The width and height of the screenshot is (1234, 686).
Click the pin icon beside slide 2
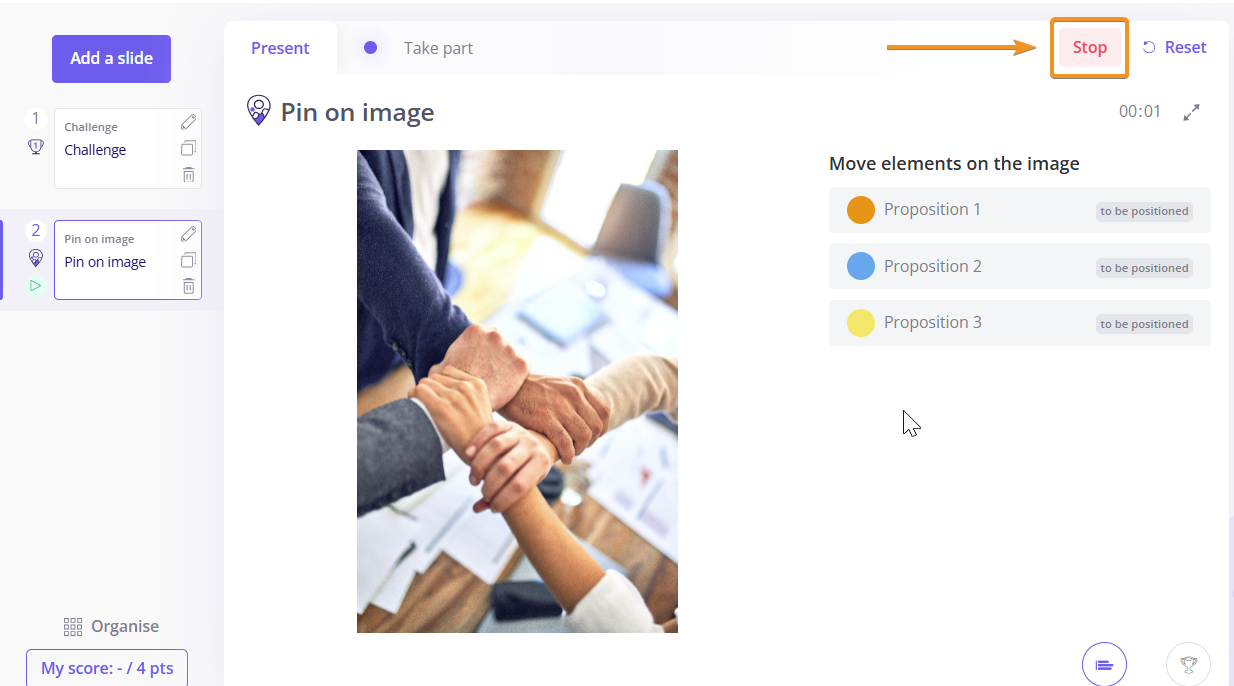36,259
